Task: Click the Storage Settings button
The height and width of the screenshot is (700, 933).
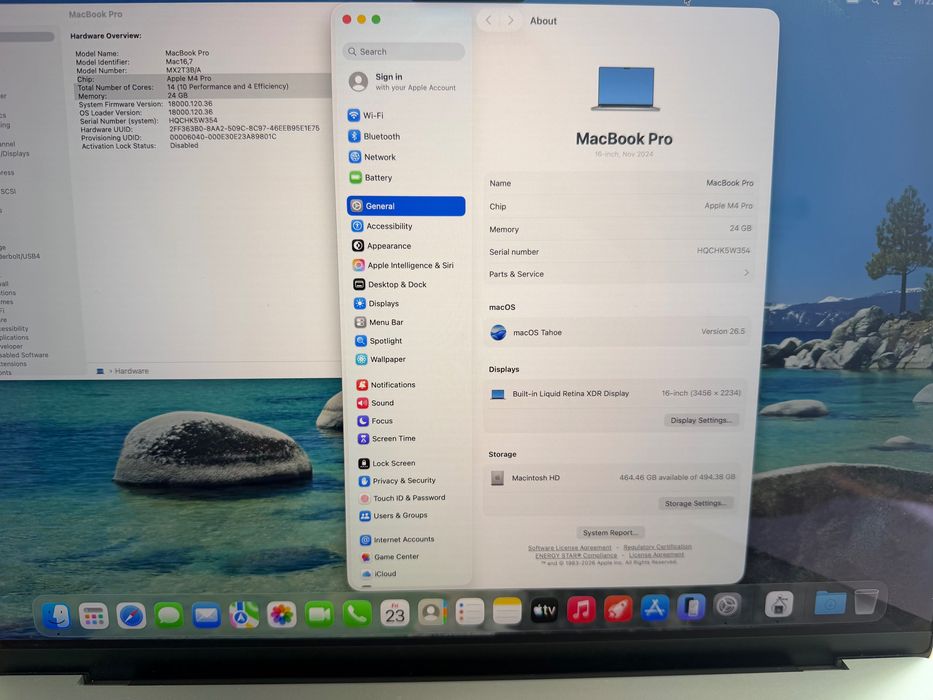Action: (695, 504)
